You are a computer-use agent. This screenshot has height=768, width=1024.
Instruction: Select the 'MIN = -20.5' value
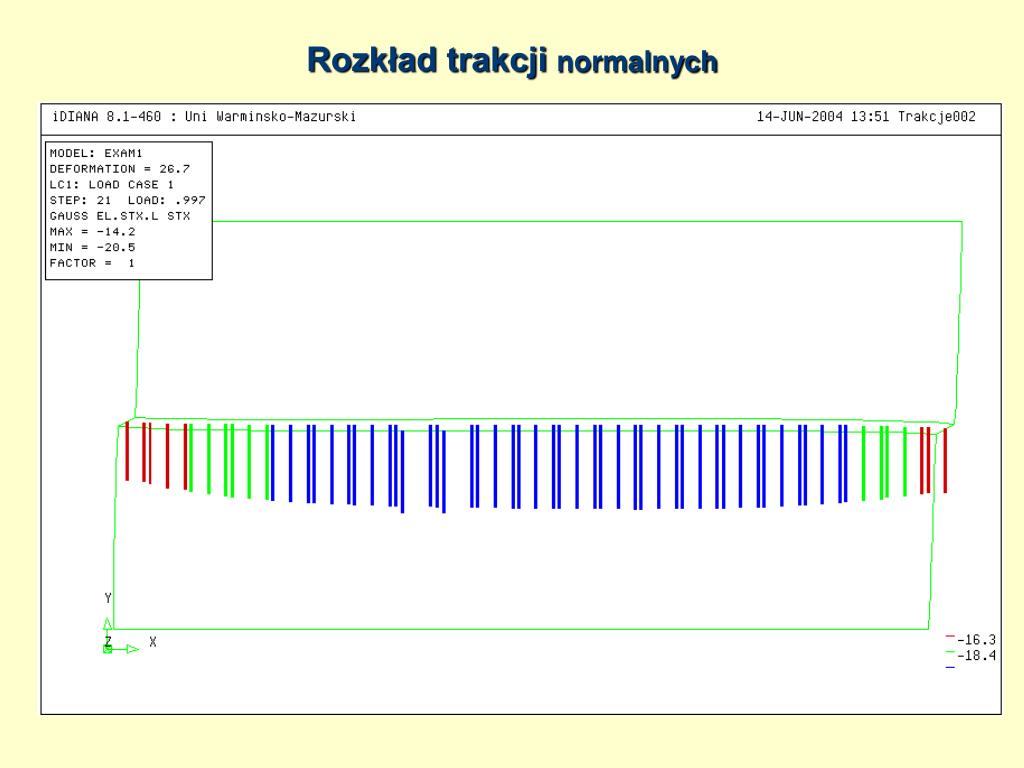pos(92,248)
